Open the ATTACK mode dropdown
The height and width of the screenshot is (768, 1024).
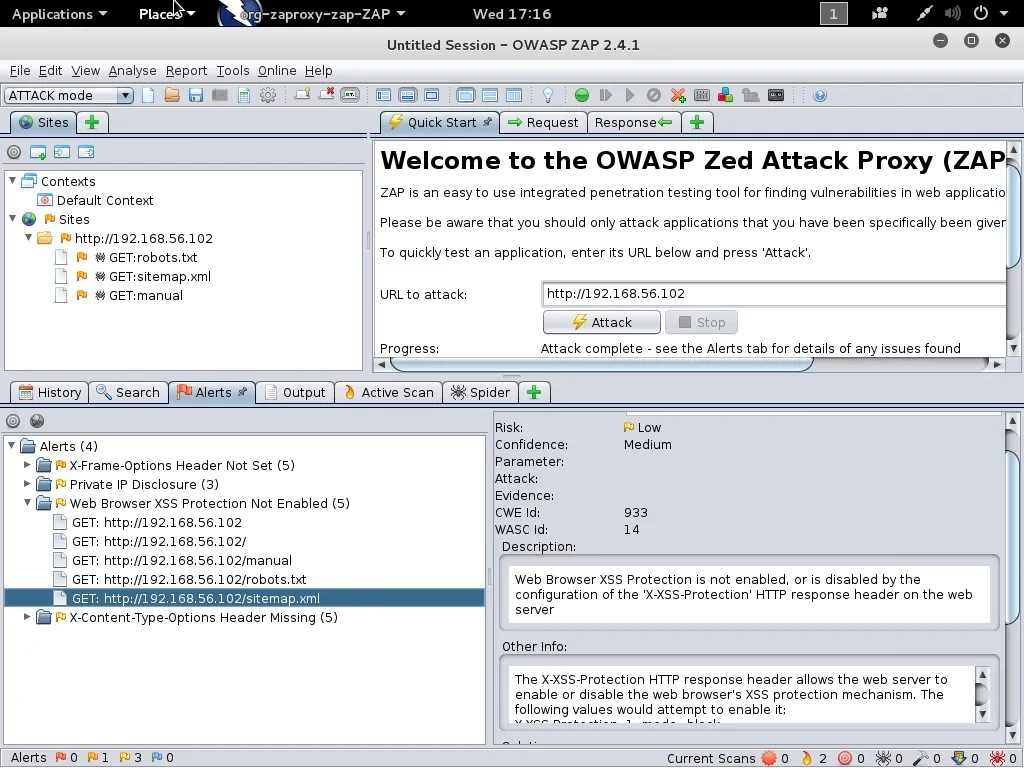69,95
